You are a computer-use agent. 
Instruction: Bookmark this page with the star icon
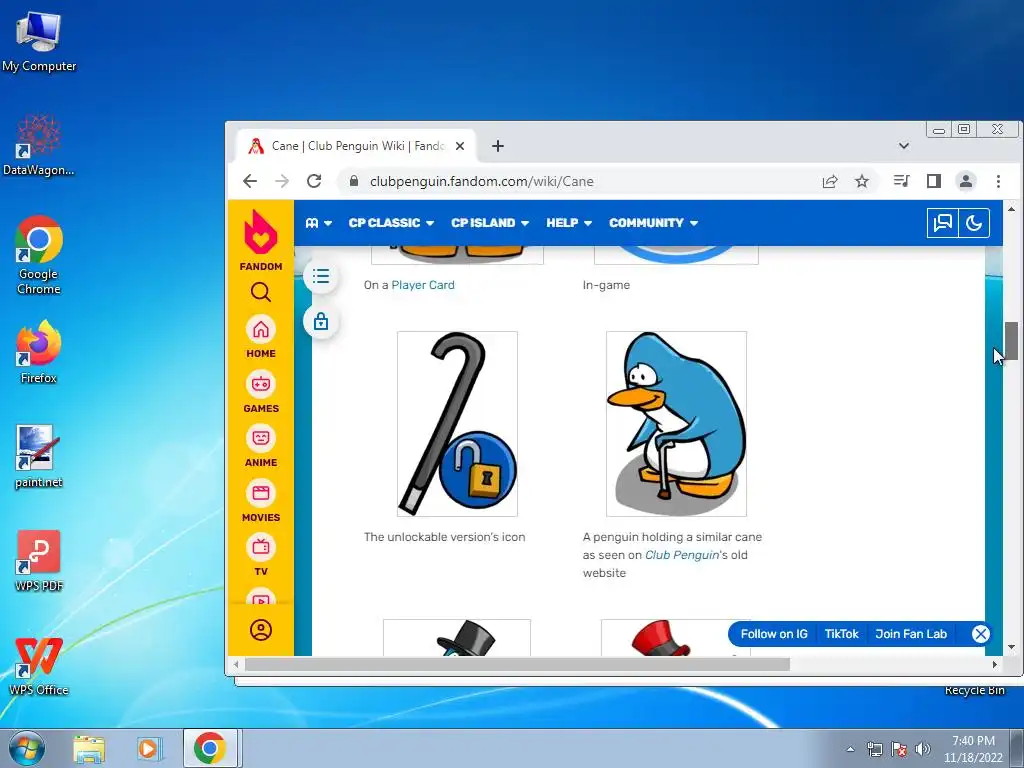[862, 181]
